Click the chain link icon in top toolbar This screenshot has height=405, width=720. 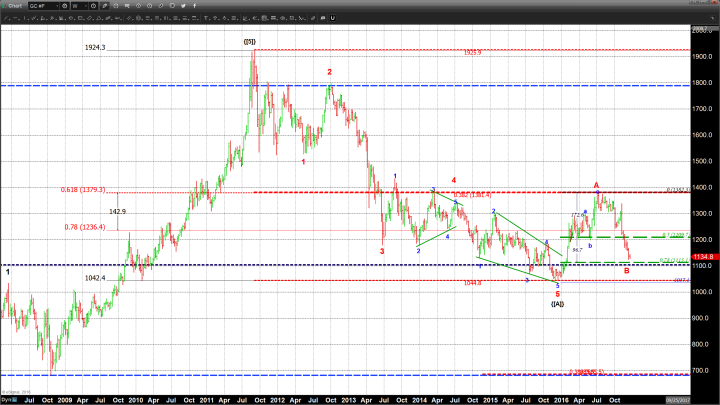(160, 6)
